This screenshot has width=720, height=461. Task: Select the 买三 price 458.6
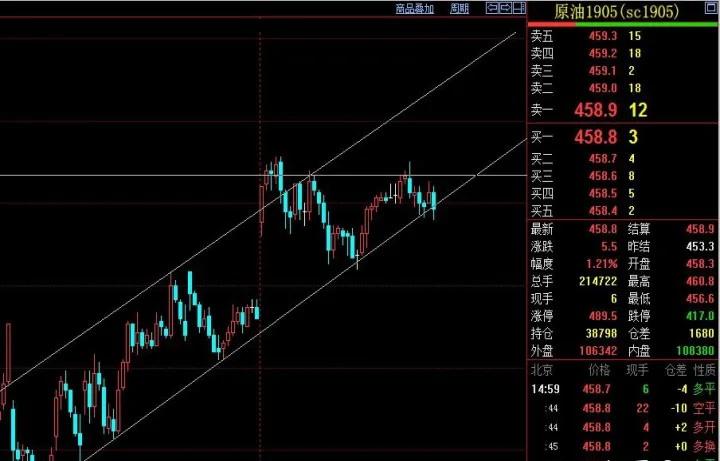click(603, 176)
